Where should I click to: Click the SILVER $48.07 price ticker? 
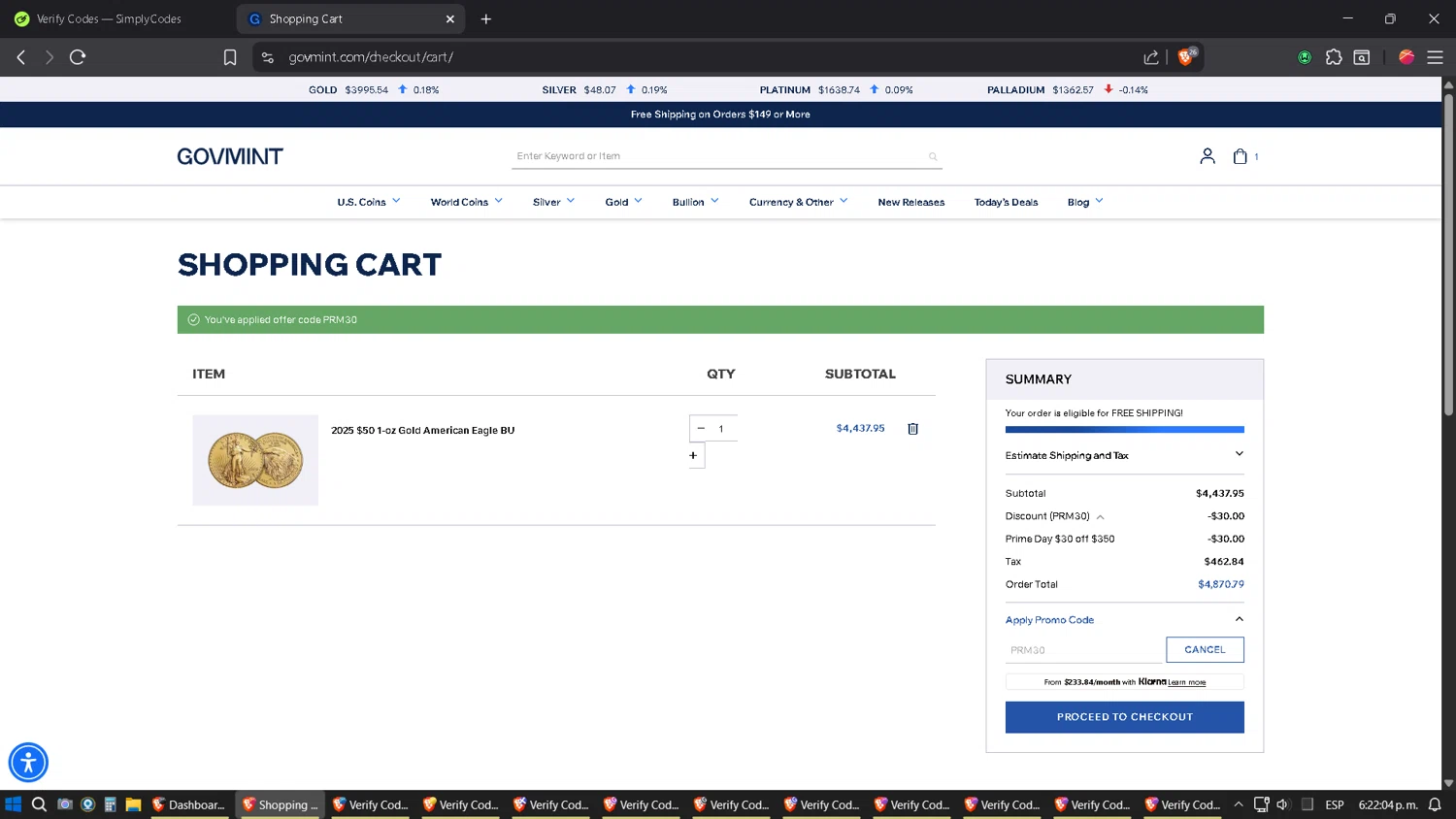tap(605, 89)
